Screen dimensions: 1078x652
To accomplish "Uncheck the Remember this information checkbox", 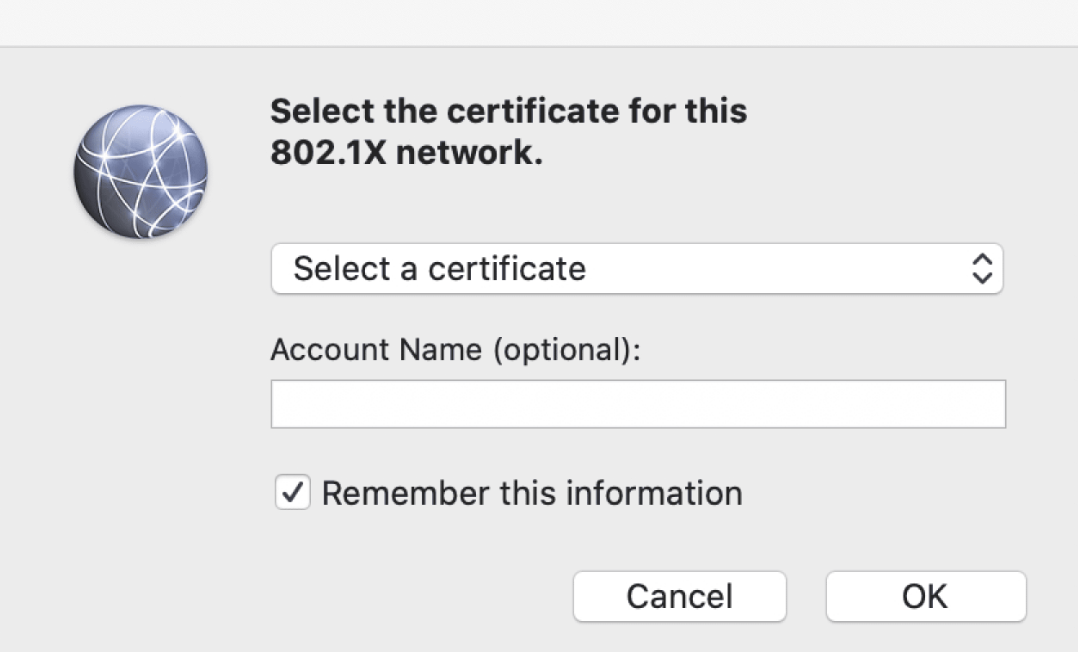I will (x=292, y=492).
